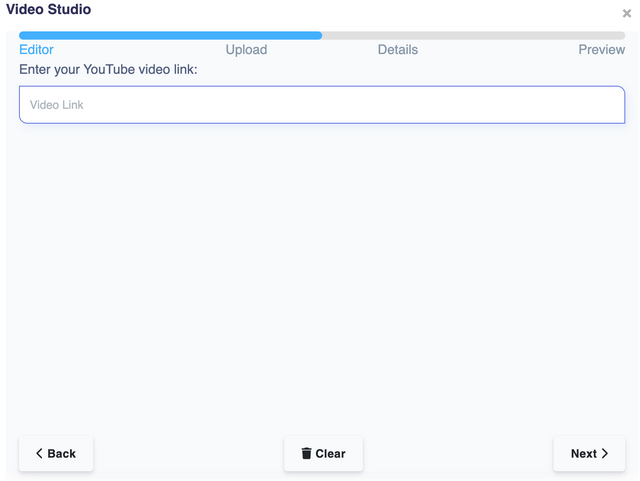Image resolution: width=640 pixels, height=481 pixels.
Task: Click the "Video Link" placeholder text
Action: point(57,105)
